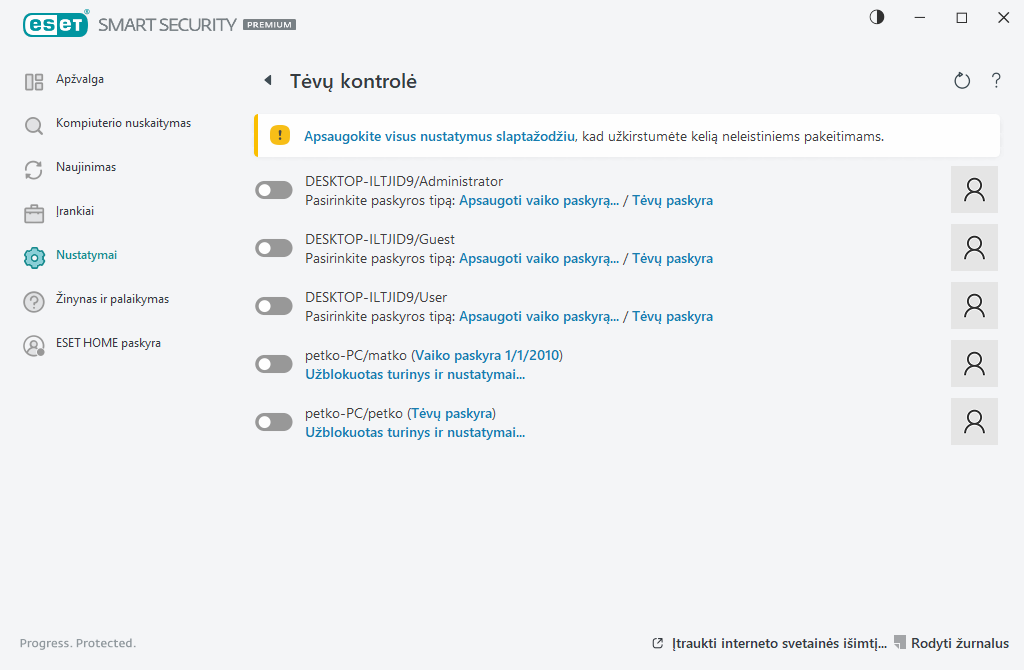The width and height of the screenshot is (1024, 670).
Task: Select Tėvų paskyra for the User account
Action: (x=673, y=316)
